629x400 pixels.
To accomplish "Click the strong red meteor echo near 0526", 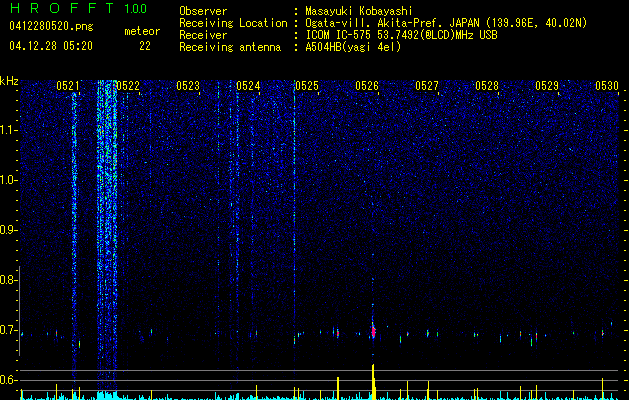I will coord(373,331).
